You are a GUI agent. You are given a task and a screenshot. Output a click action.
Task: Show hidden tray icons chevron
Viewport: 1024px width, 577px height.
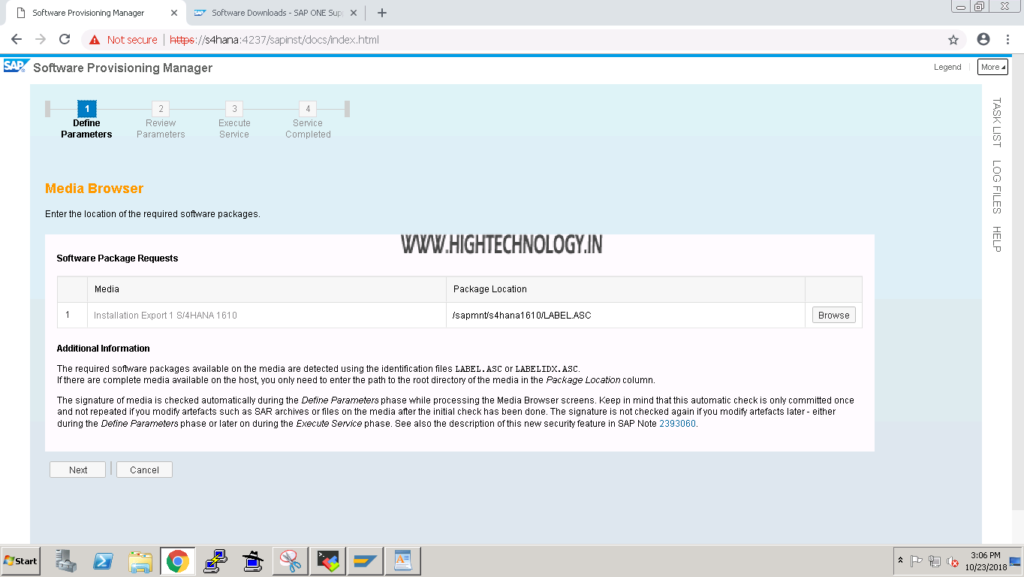pos(900,561)
